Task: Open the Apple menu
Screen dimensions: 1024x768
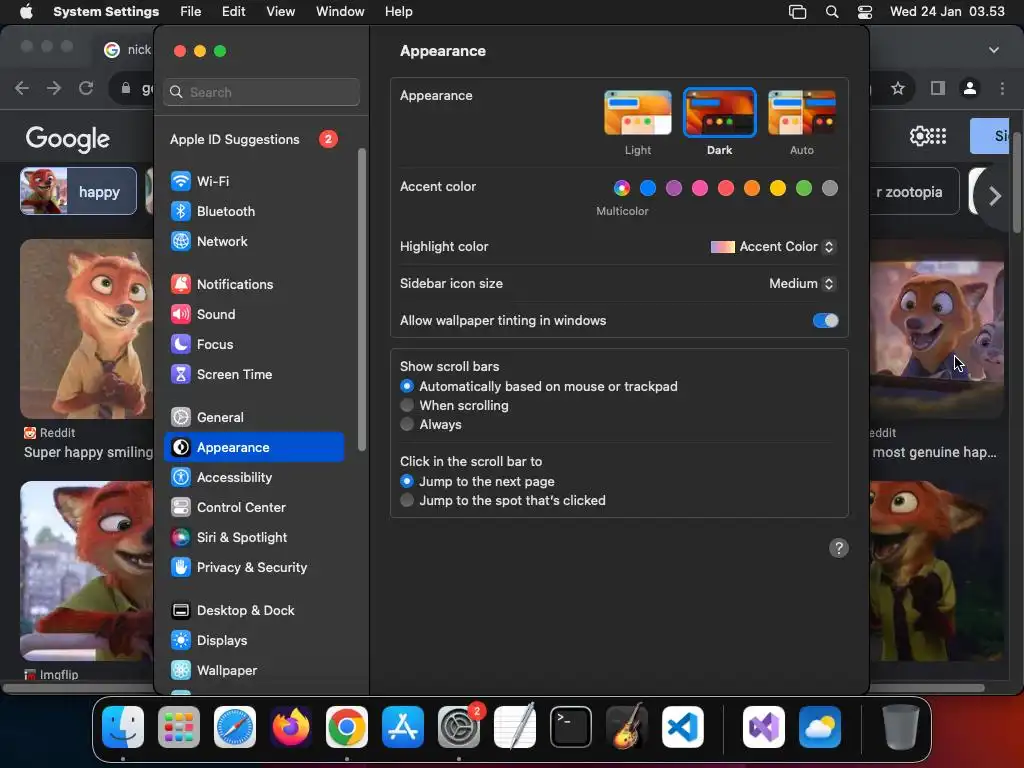Action: pyautogui.click(x=26, y=12)
